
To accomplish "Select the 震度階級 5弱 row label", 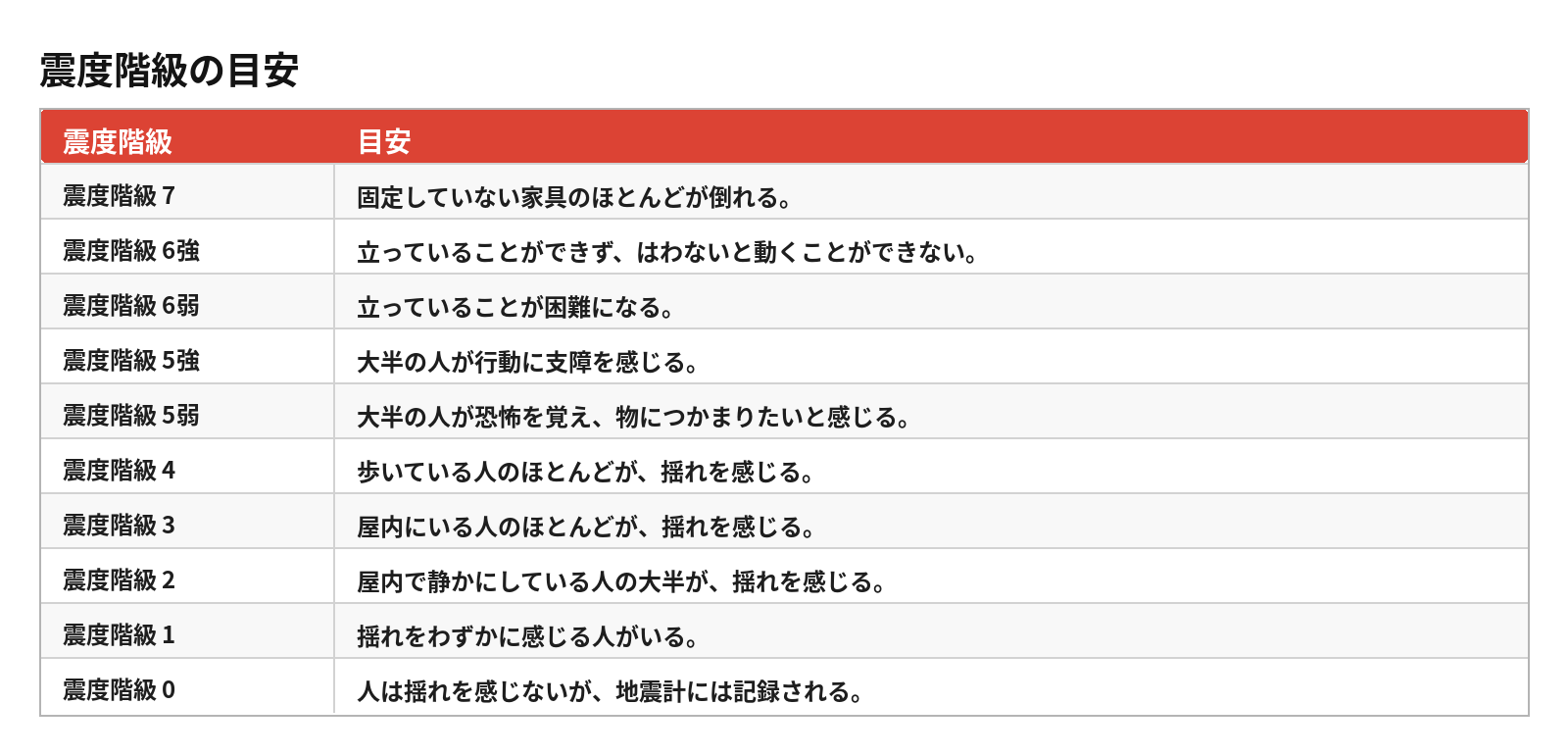I will coord(131,416).
